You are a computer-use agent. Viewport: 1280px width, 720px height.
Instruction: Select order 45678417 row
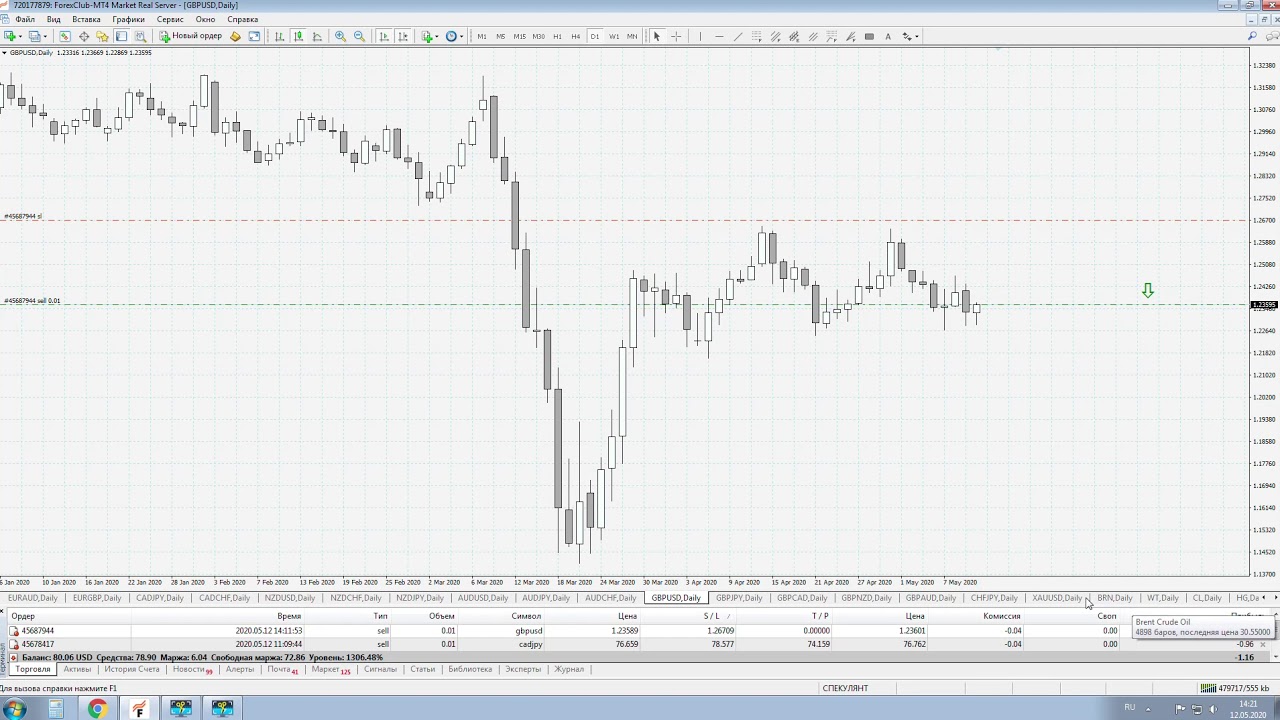pos(640,644)
